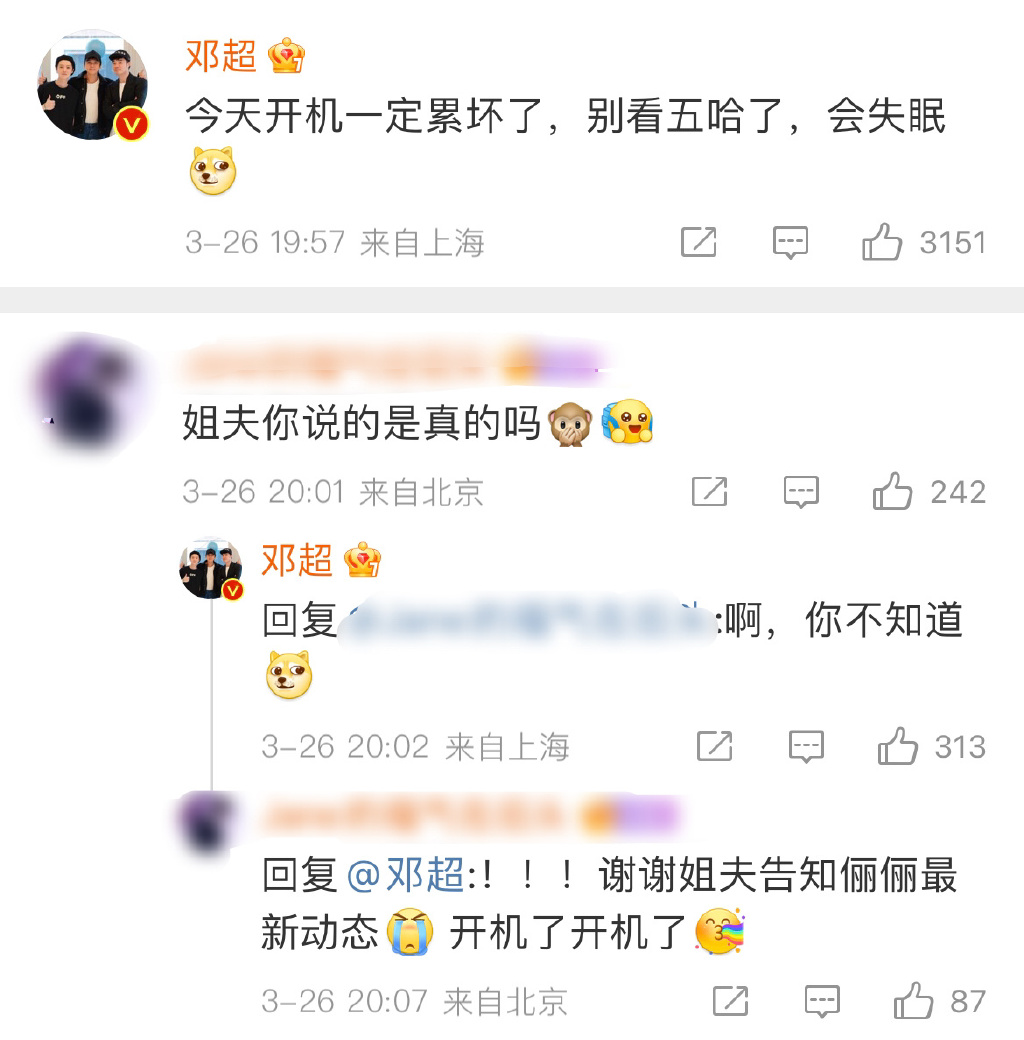Reply to the 3-26 20:01 Beijing comment

[800, 492]
